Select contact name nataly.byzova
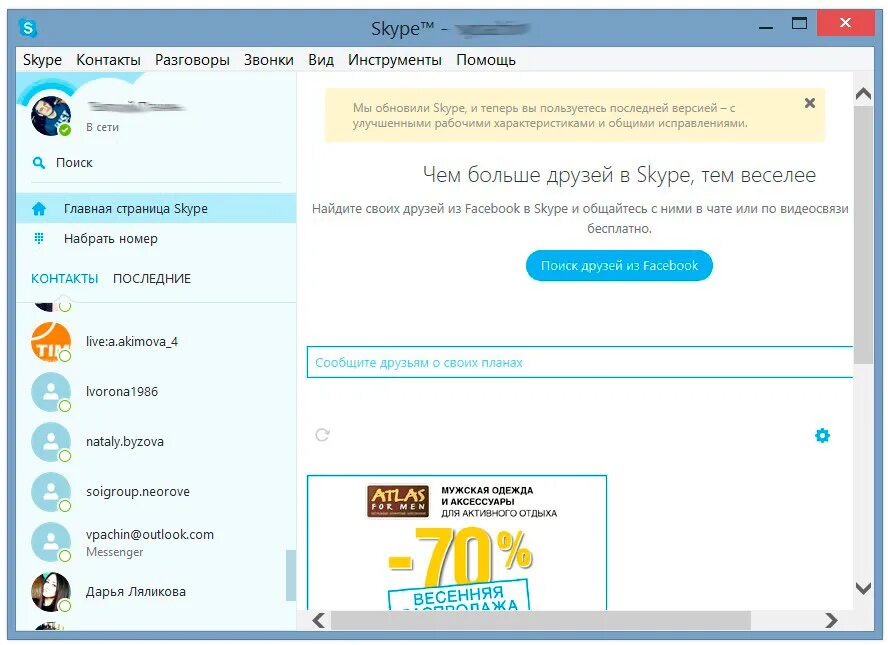Screen dimensions: 888x645 click(125, 442)
